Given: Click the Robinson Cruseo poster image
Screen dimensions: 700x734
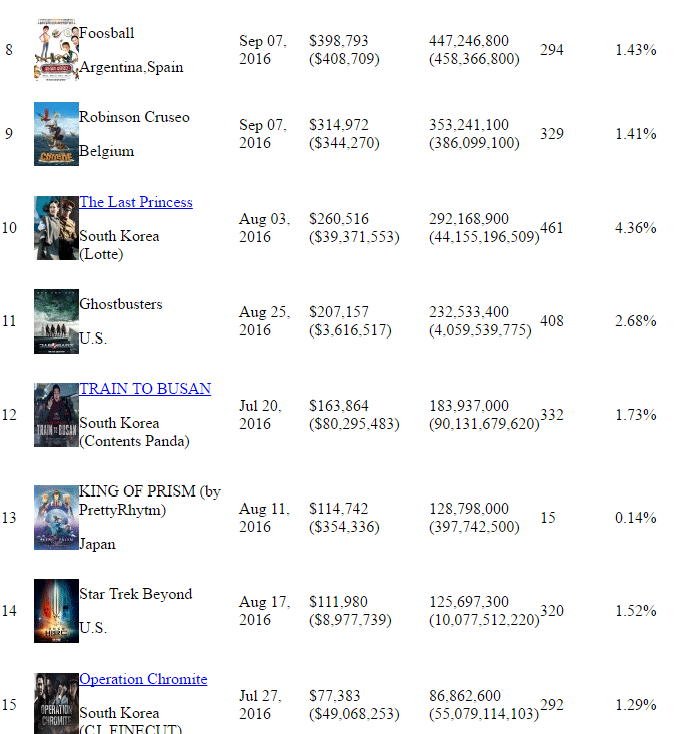Looking at the screenshot, I should tap(56, 134).
